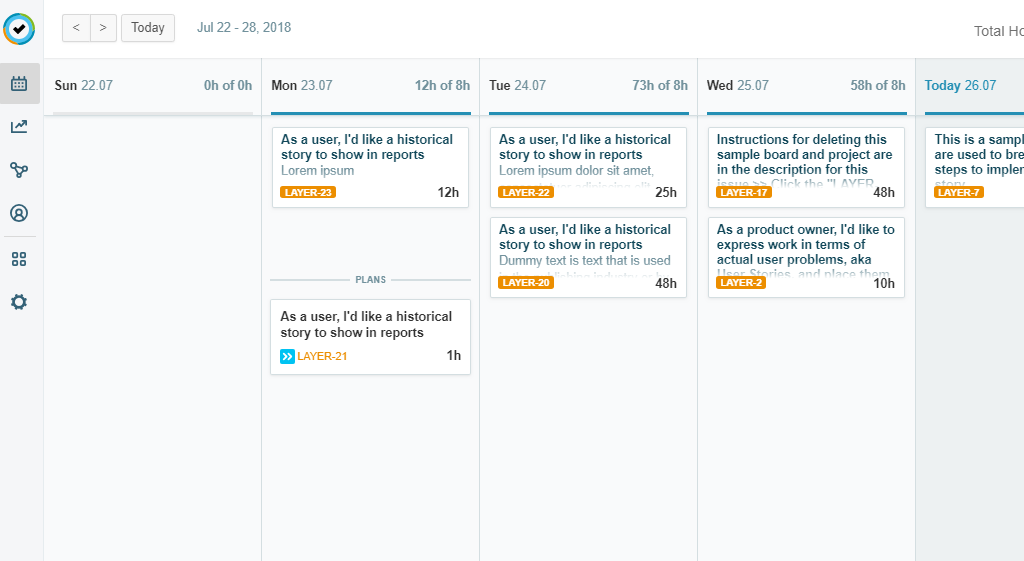Click the app logo checkmark icon

[x=19, y=29]
